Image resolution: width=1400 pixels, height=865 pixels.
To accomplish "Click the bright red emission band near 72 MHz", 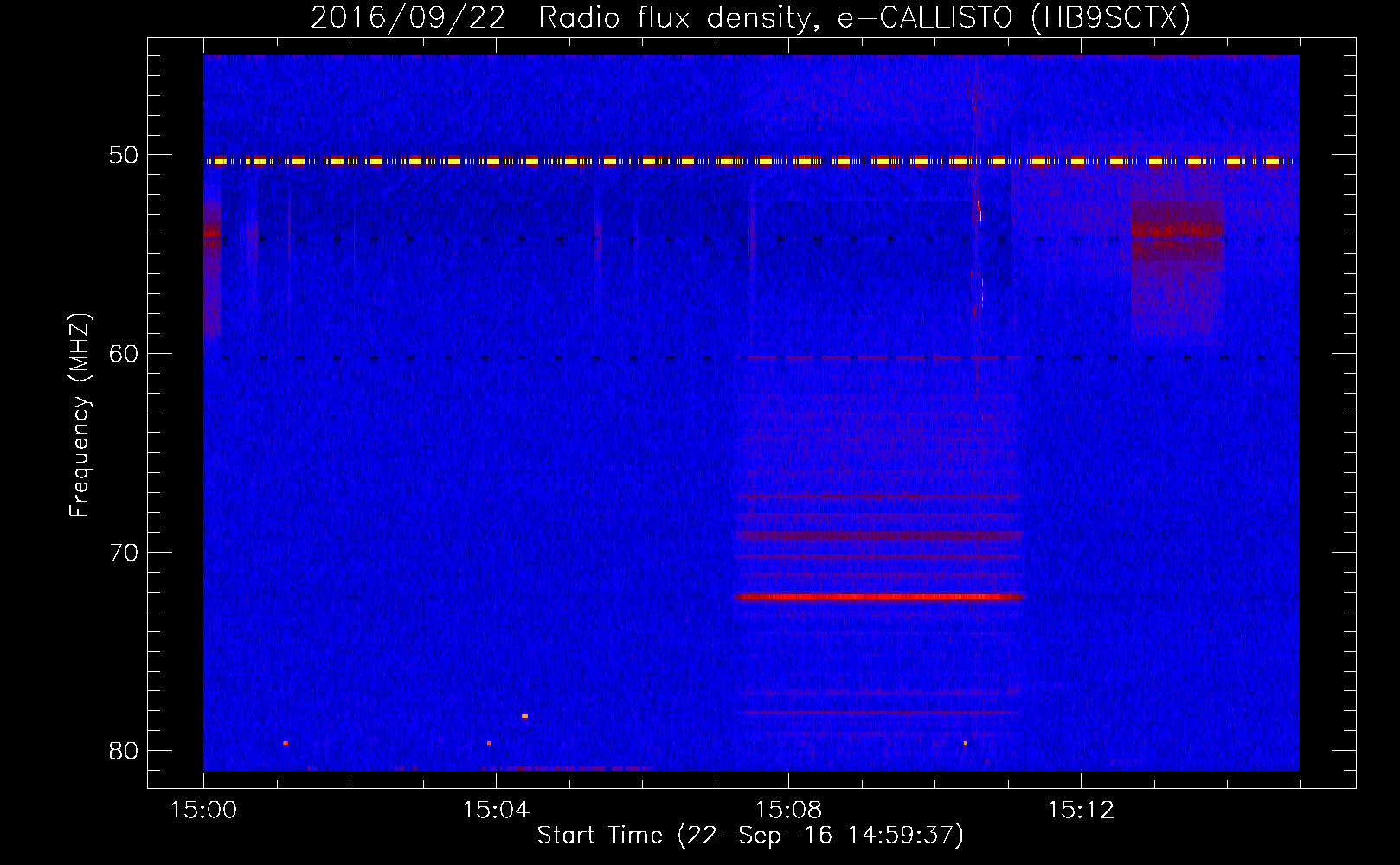I will (x=878, y=597).
